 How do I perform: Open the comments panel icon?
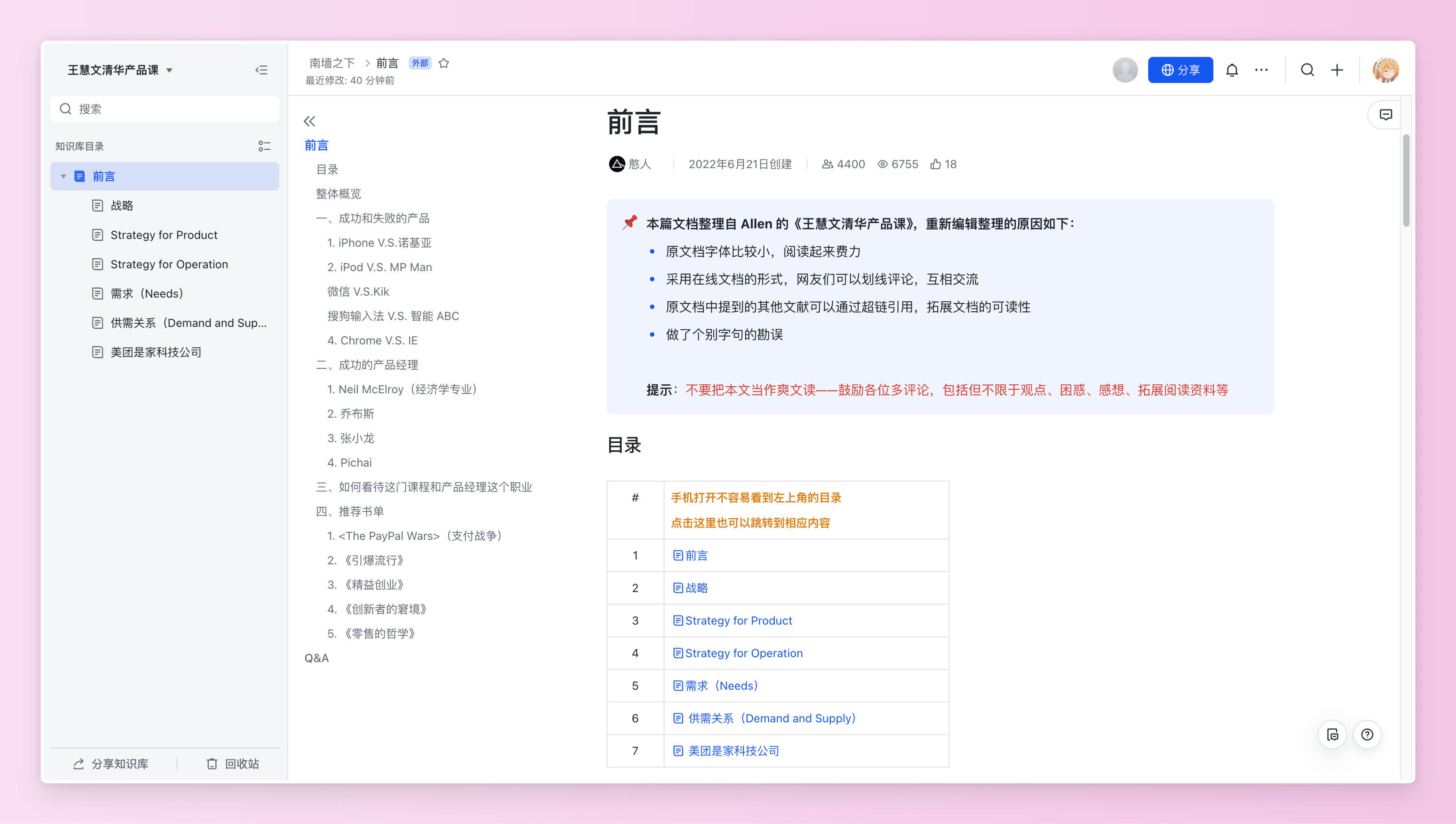click(x=1385, y=115)
